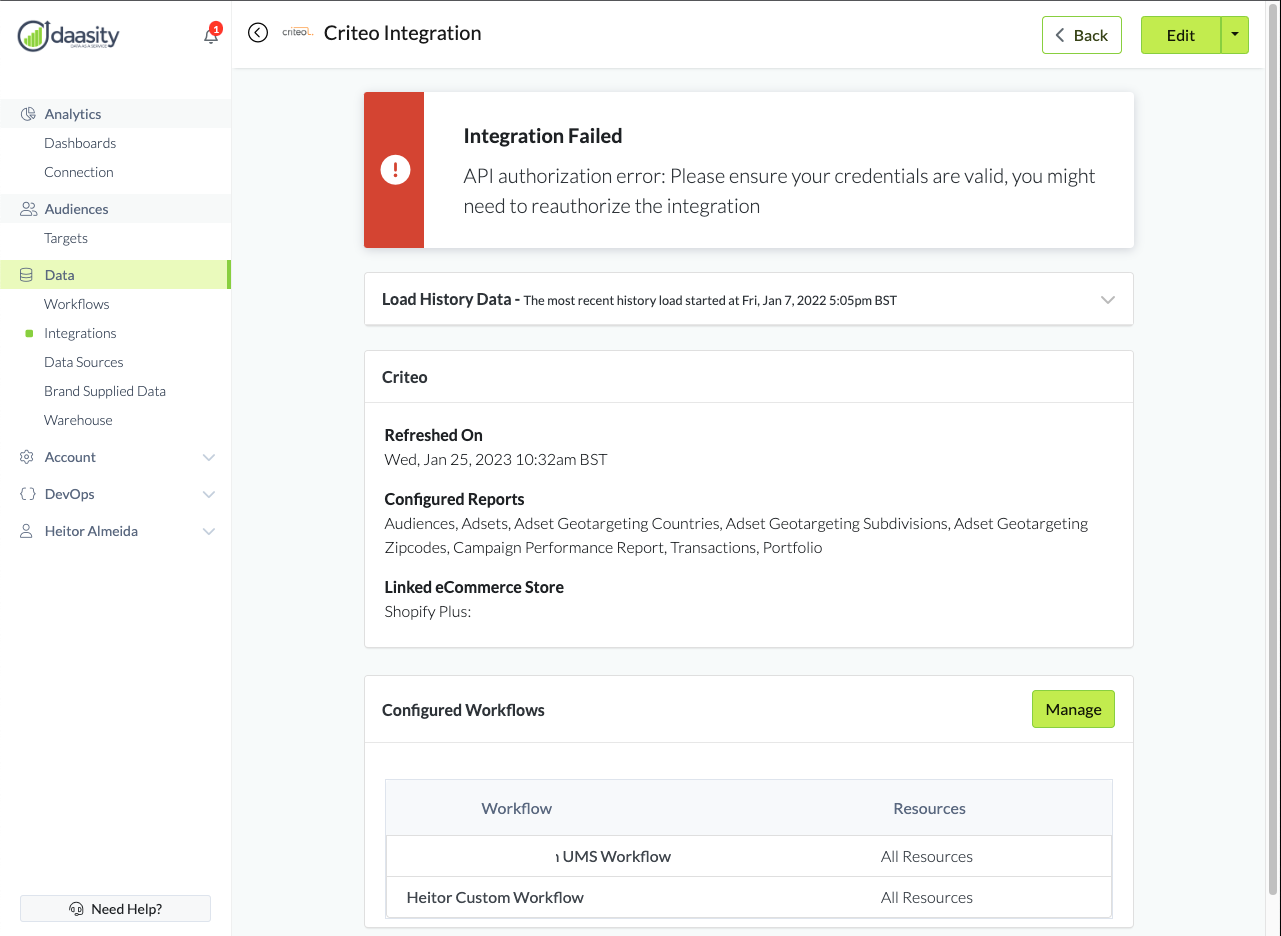Open the Edit button dropdown arrow
This screenshot has width=1281, height=936.
[1235, 35]
